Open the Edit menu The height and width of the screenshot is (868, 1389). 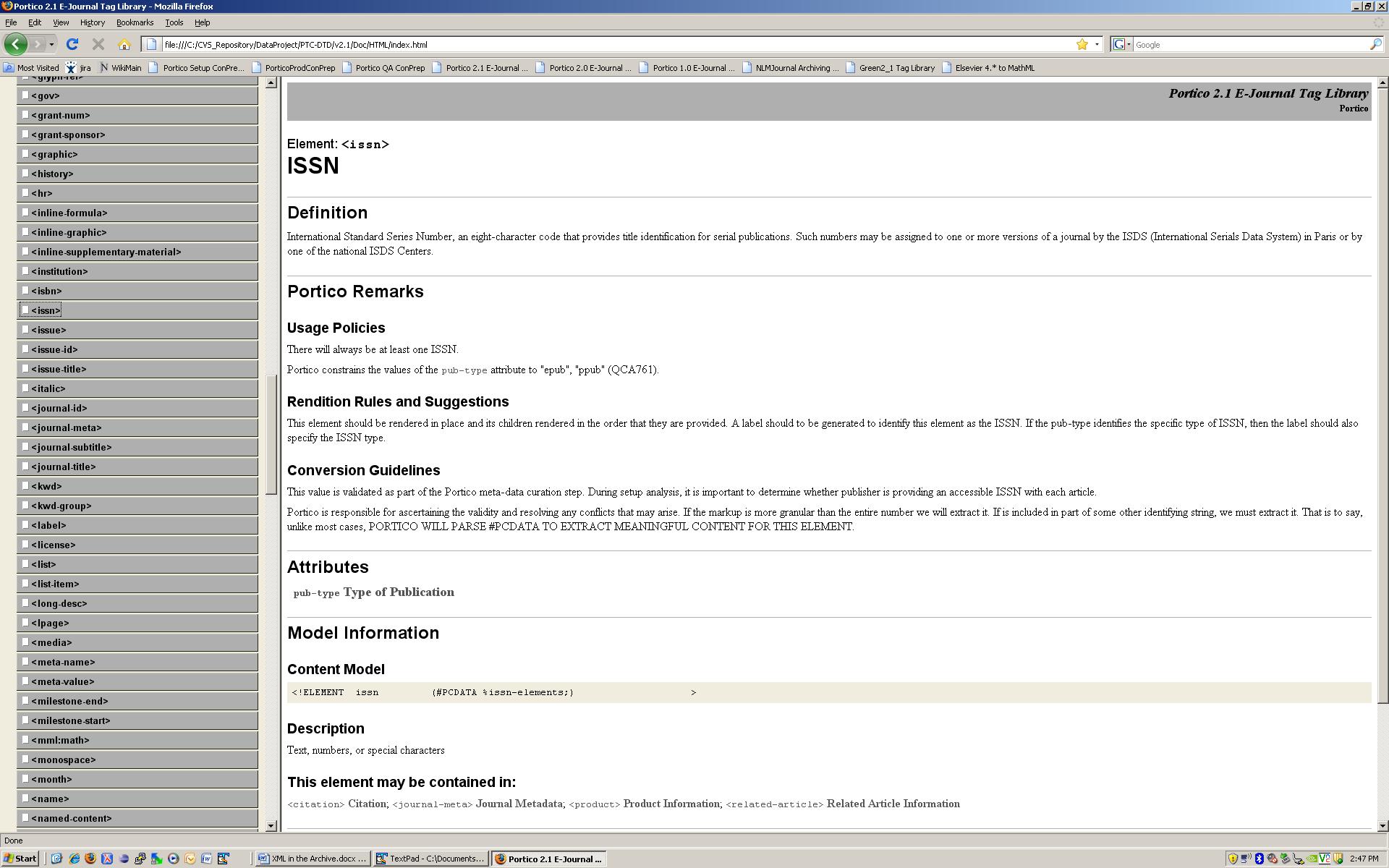(x=35, y=22)
